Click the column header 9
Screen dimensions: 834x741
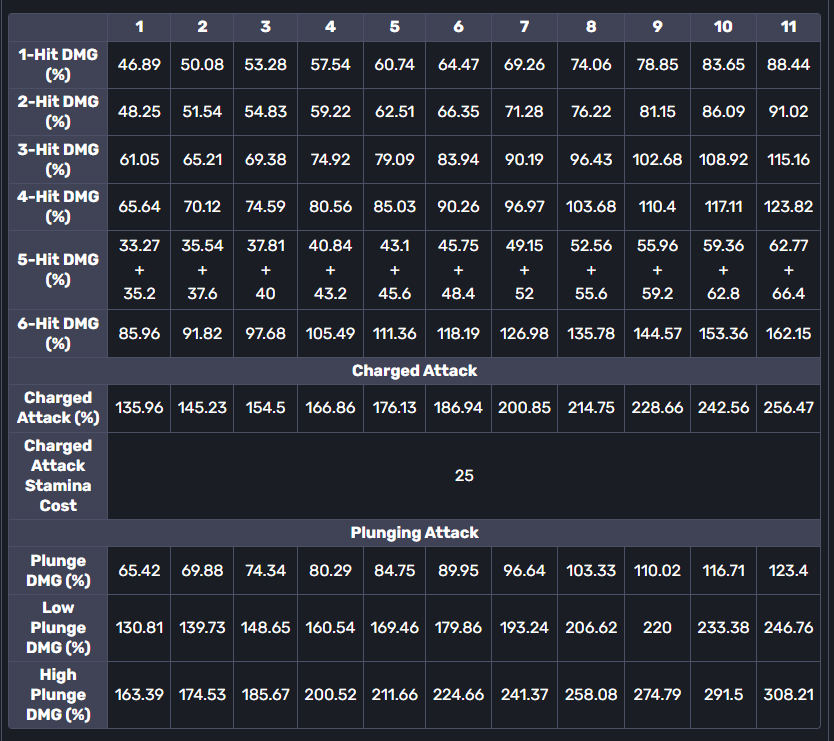tap(657, 27)
